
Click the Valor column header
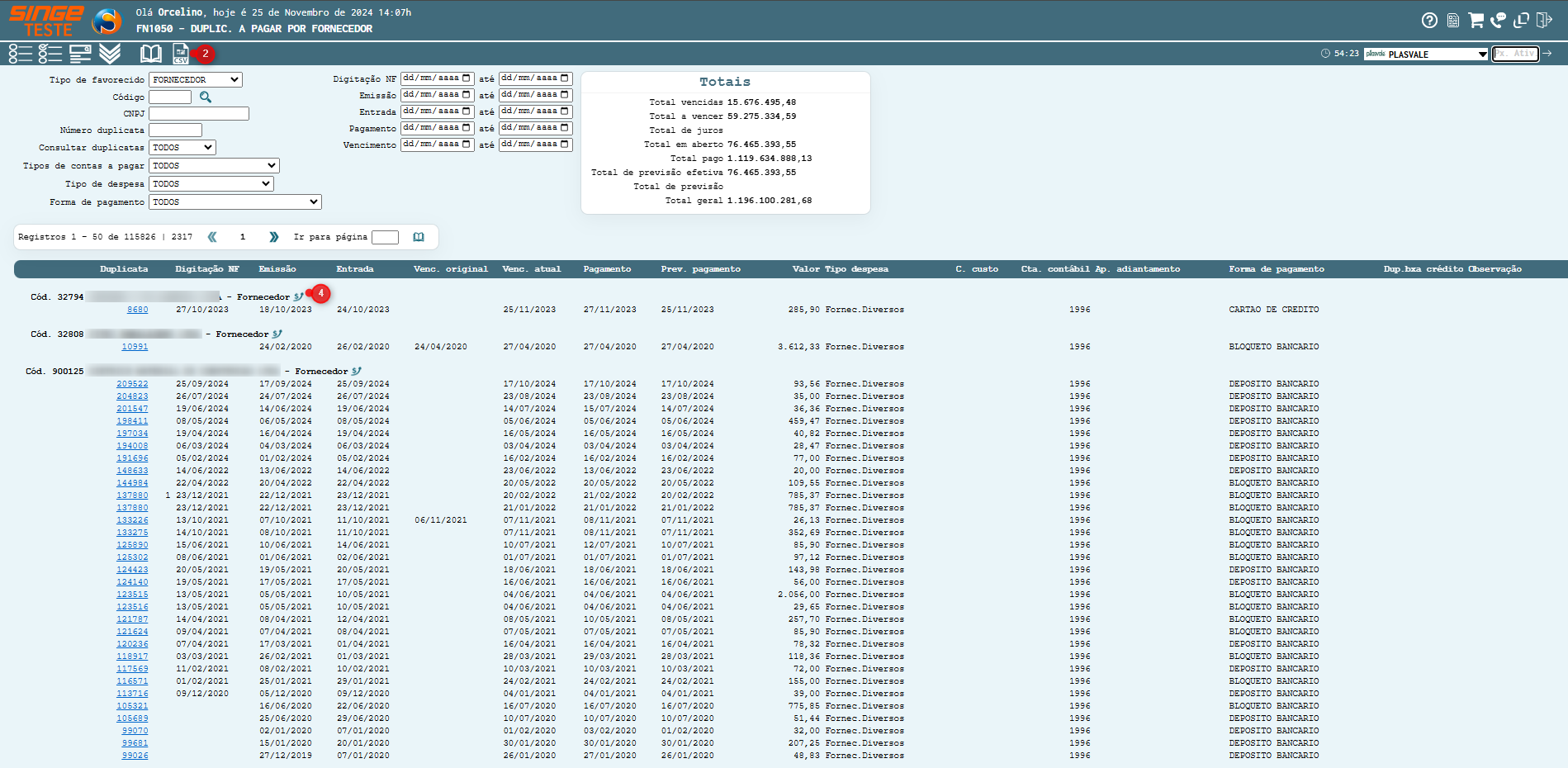806,269
